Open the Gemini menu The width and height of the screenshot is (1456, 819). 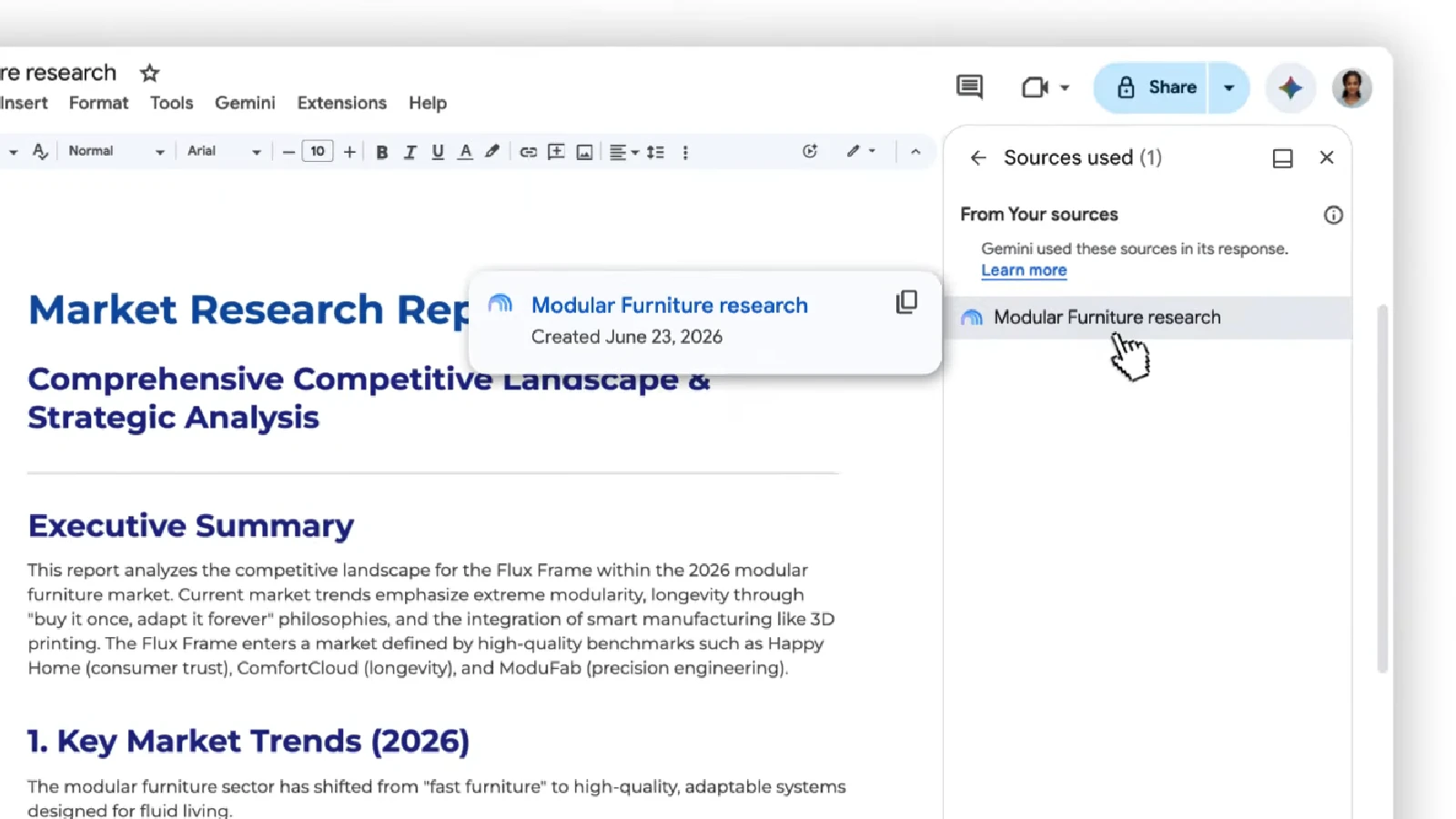pyautogui.click(x=245, y=103)
